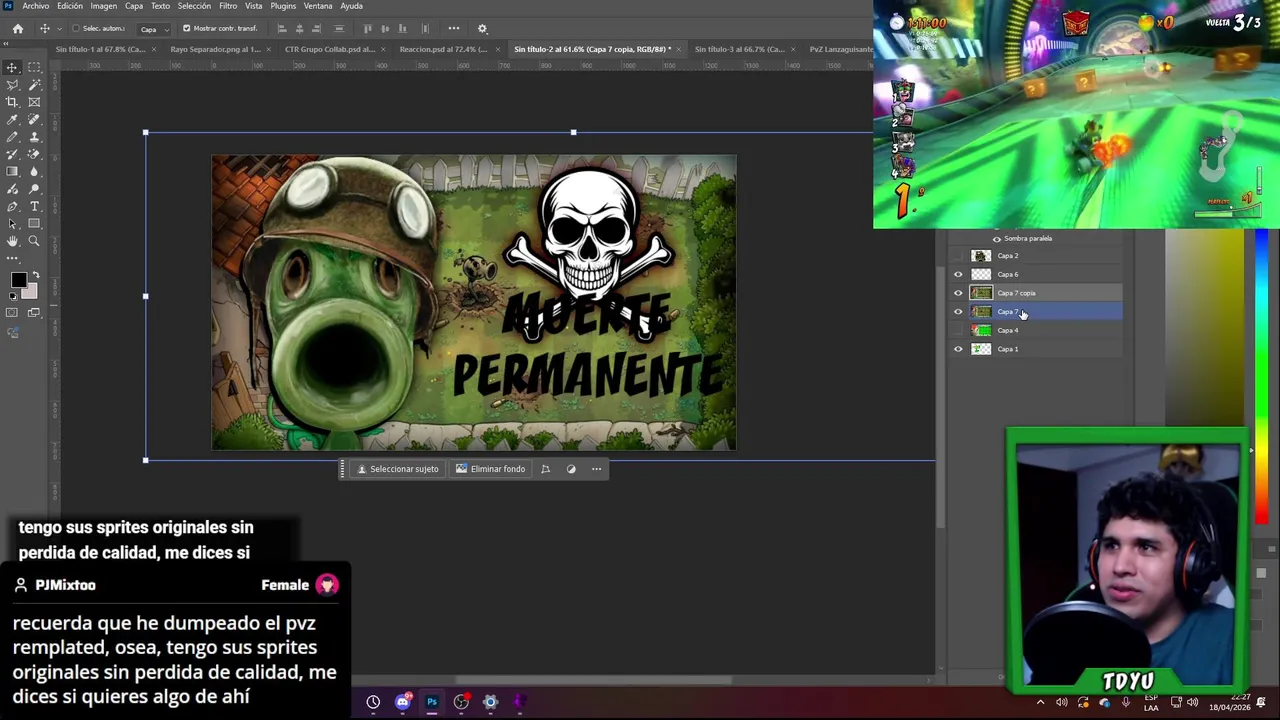The height and width of the screenshot is (720, 1280).
Task: Select the Gradient tool
Action: (x=12, y=171)
